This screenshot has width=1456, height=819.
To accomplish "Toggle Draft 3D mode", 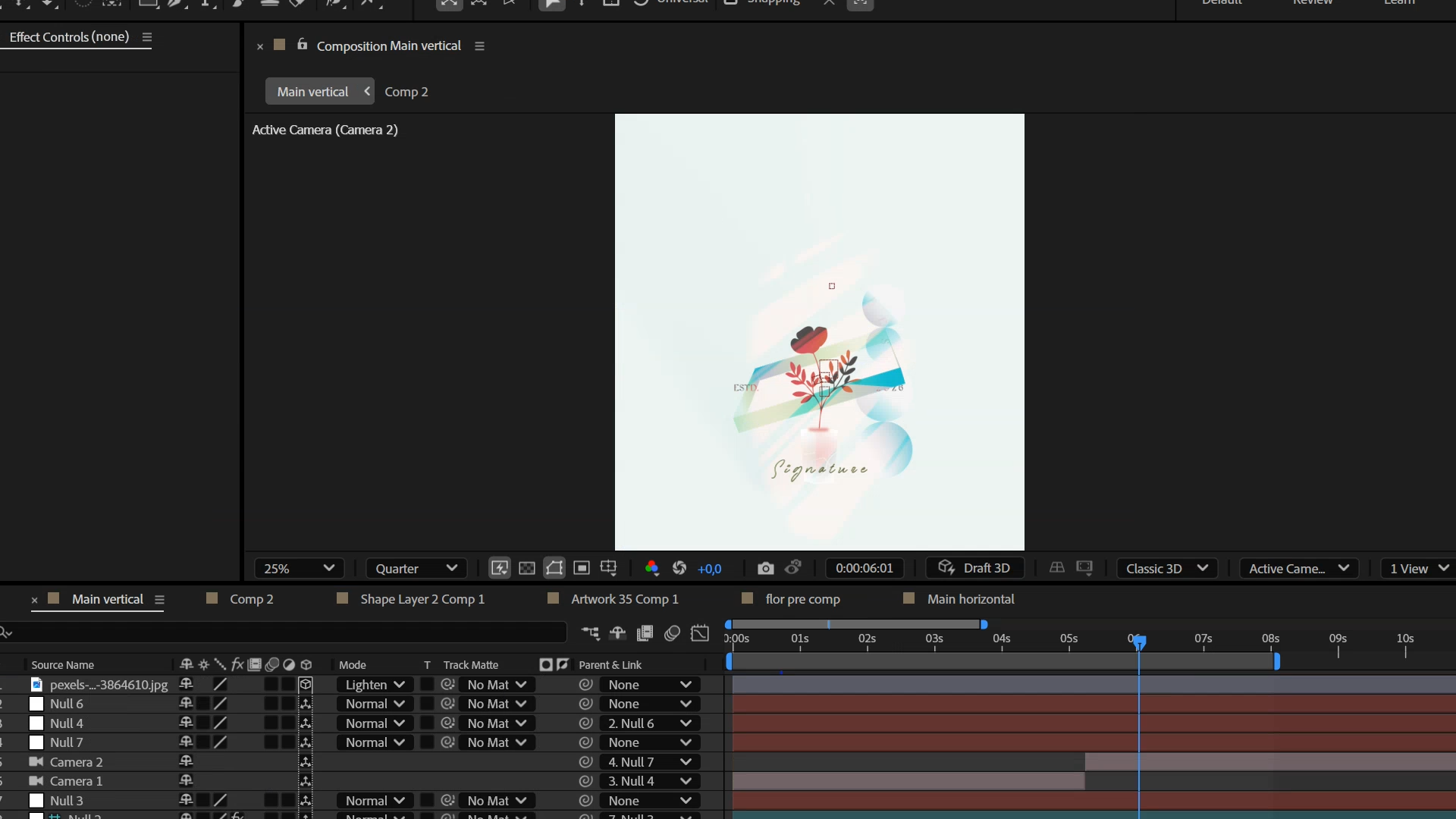I will [x=975, y=568].
